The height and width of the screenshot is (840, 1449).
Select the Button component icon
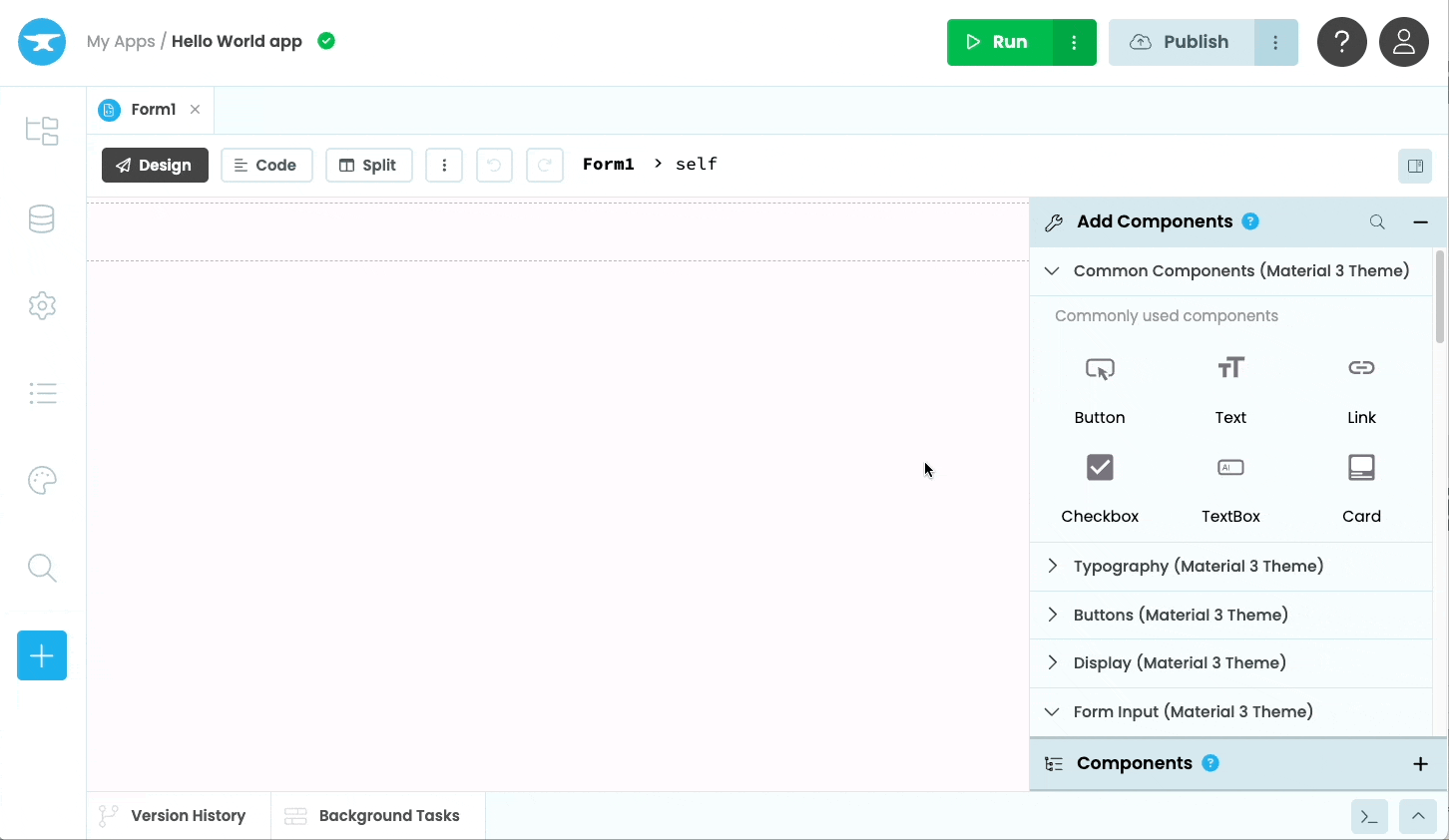(1100, 369)
